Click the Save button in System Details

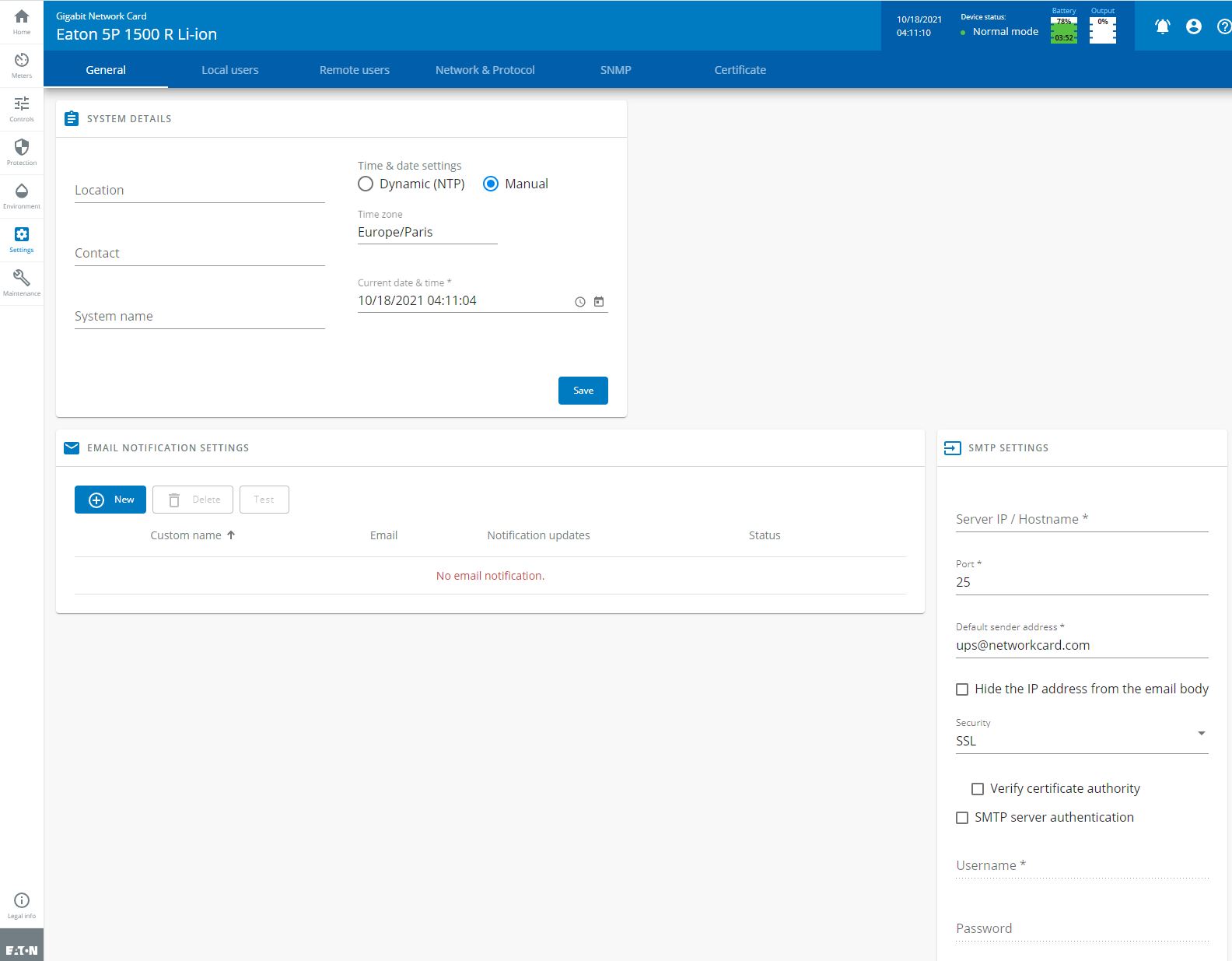(583, 391)
